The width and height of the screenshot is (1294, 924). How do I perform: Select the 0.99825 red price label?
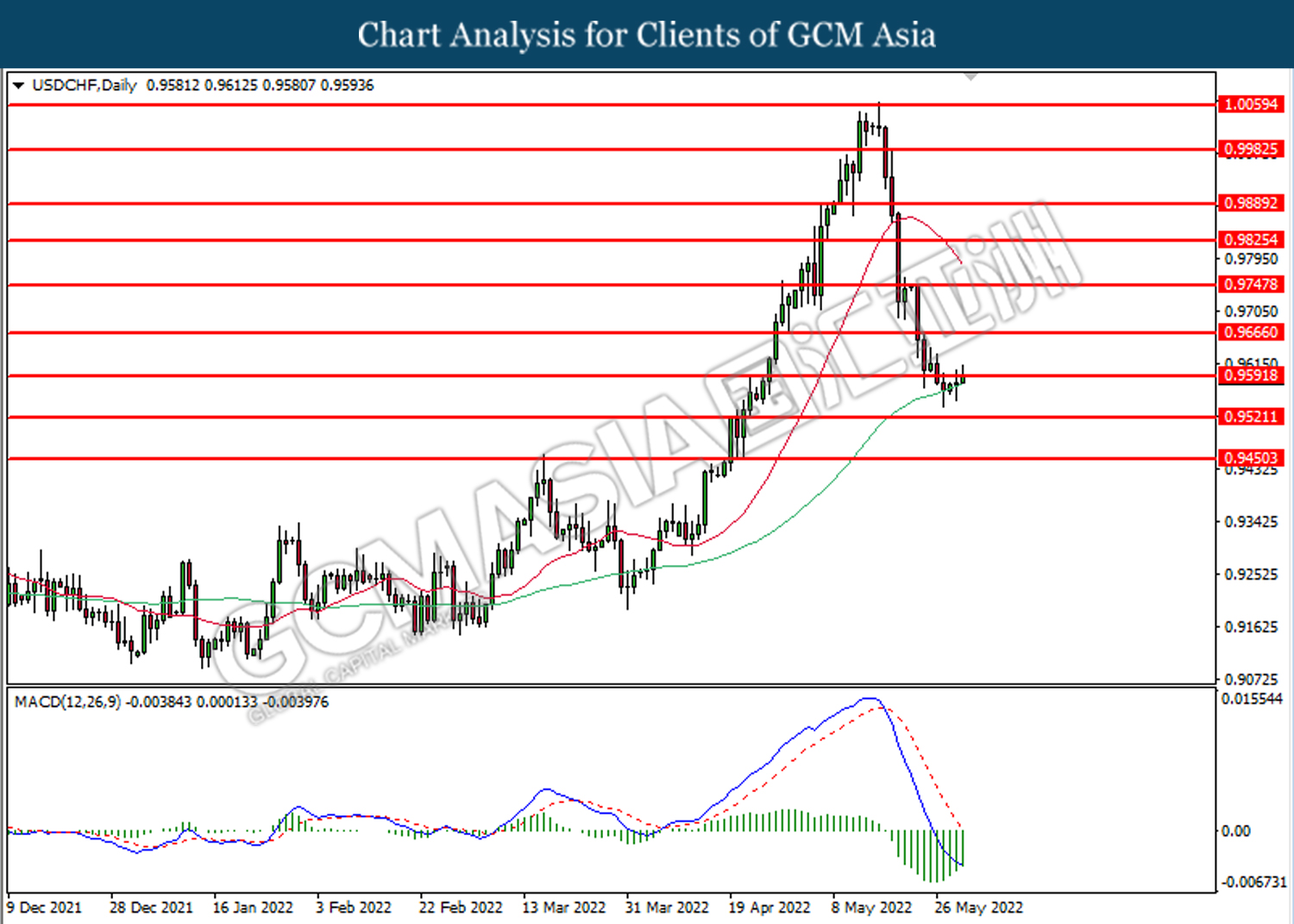pos(1251,149)
